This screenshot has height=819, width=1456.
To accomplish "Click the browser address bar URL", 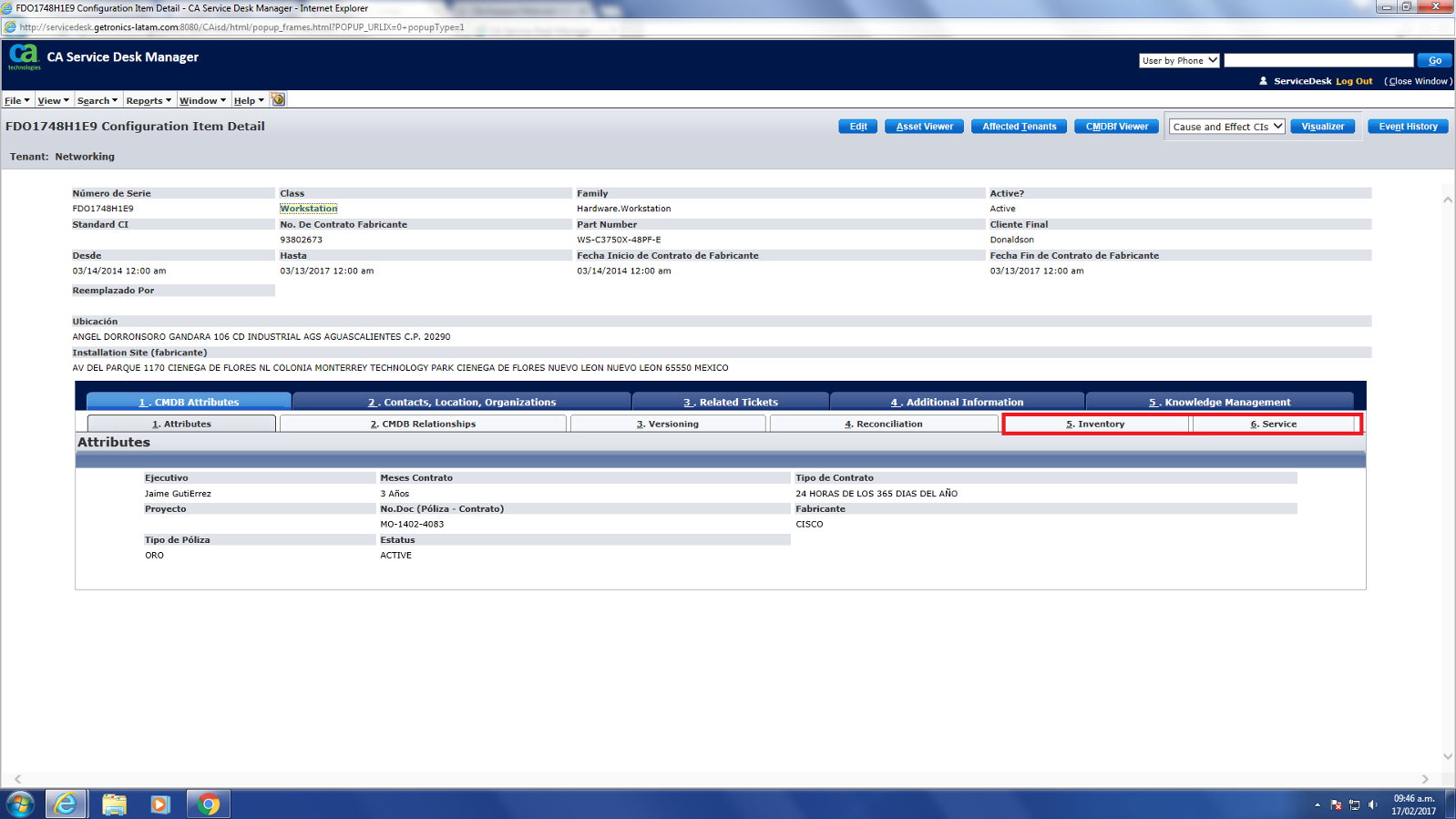I will [x=241, y=27].
